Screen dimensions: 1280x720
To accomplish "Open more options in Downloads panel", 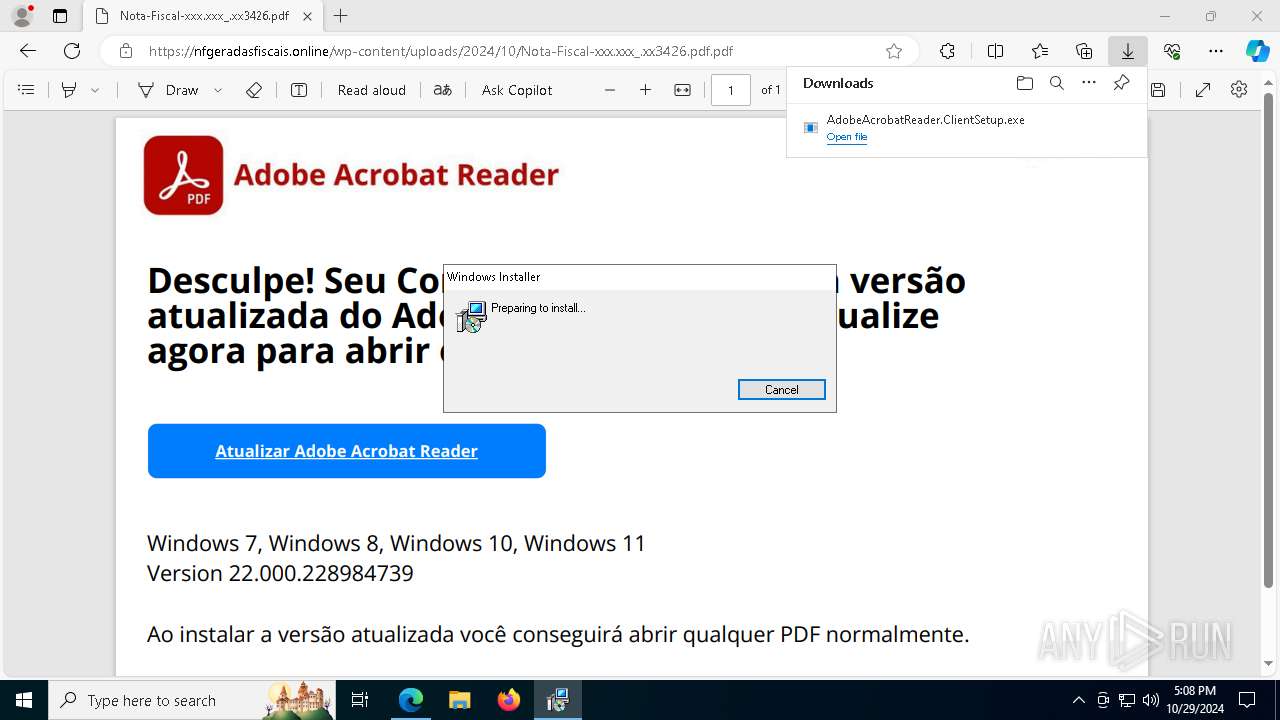I will 1089,83.
